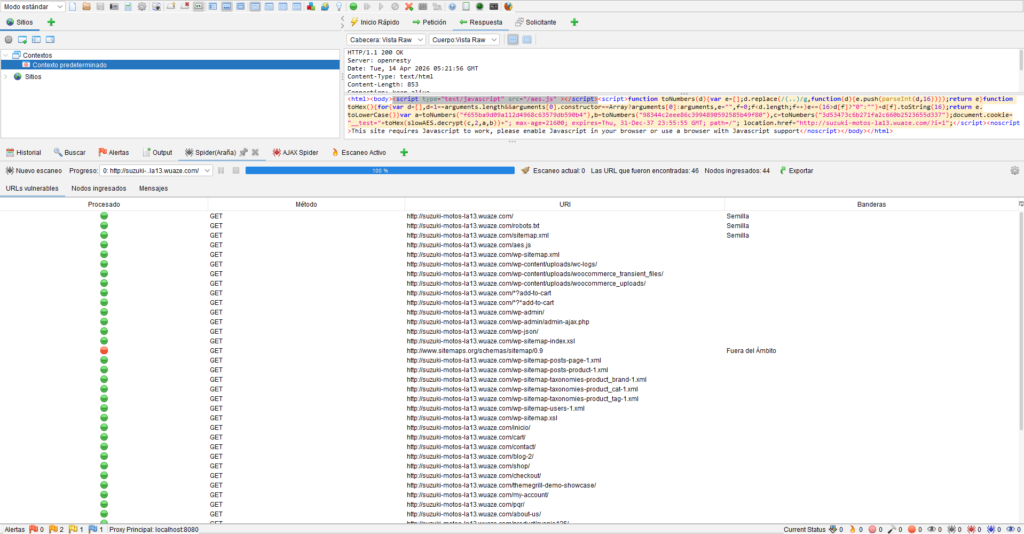Select the wp-admin/admin-ajax.php URL row

509,322
